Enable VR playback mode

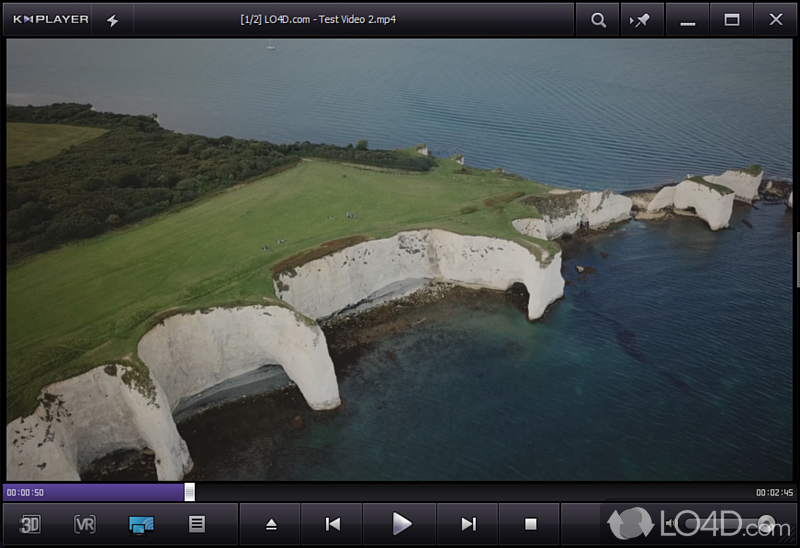point(85,524)
